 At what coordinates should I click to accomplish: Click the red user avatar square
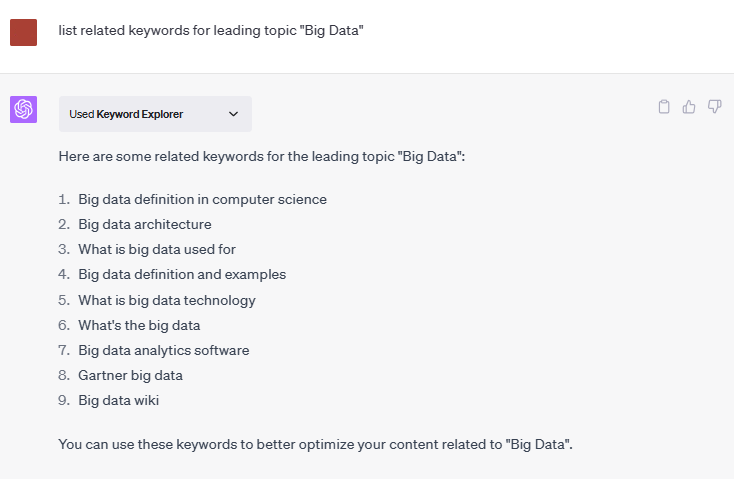tap(23, 32)
